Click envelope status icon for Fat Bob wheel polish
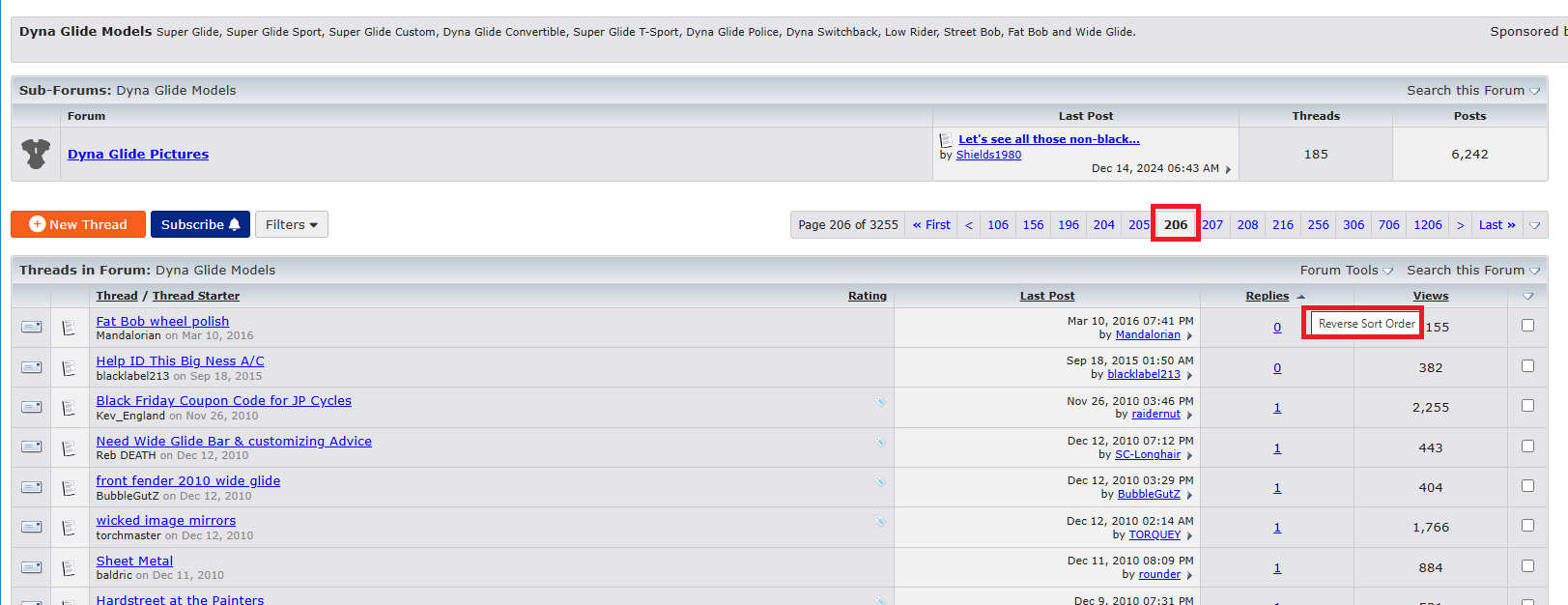1568x605 pixels. (32, 328)
